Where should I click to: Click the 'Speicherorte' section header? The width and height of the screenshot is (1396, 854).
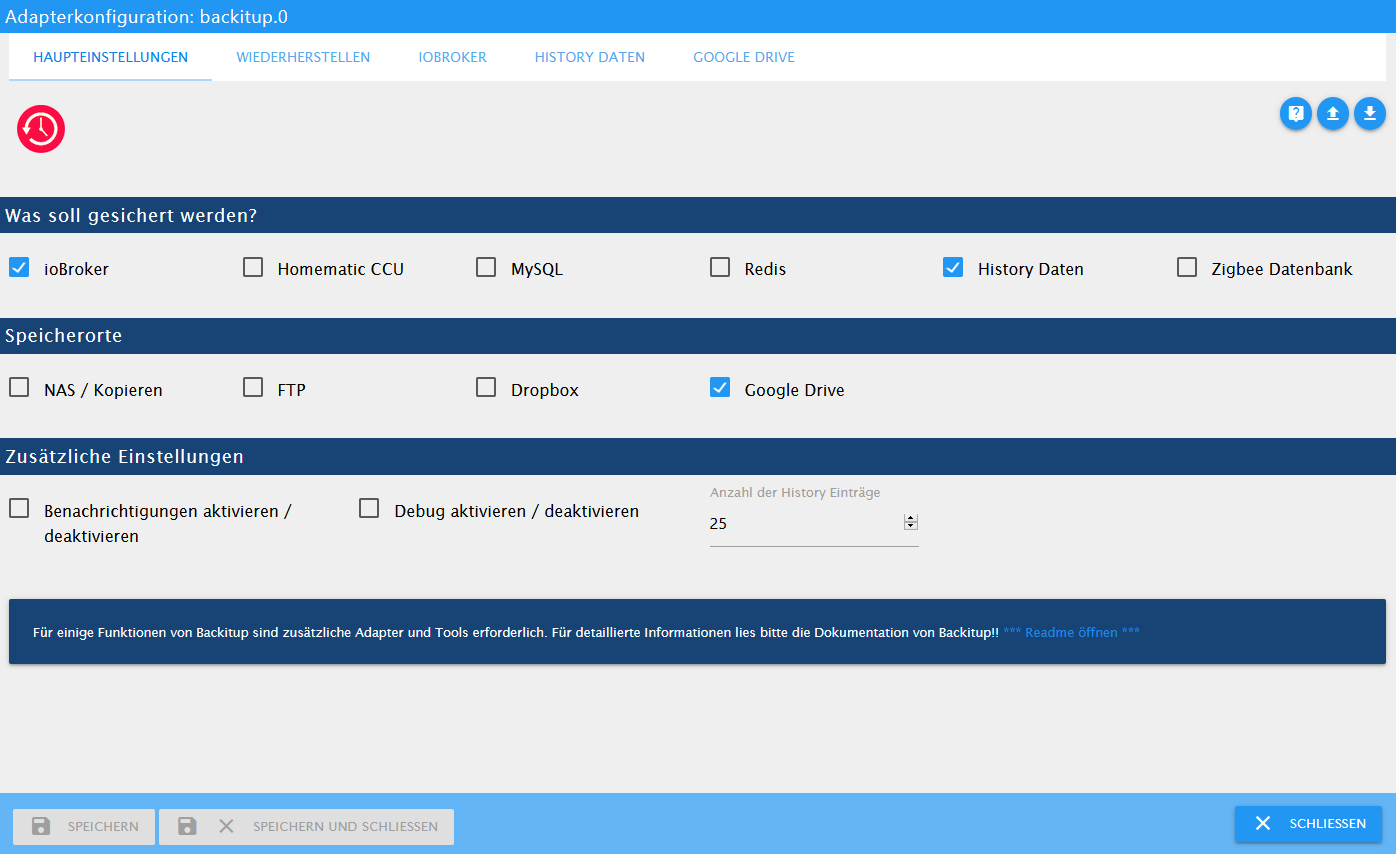(x=698, y=336)
